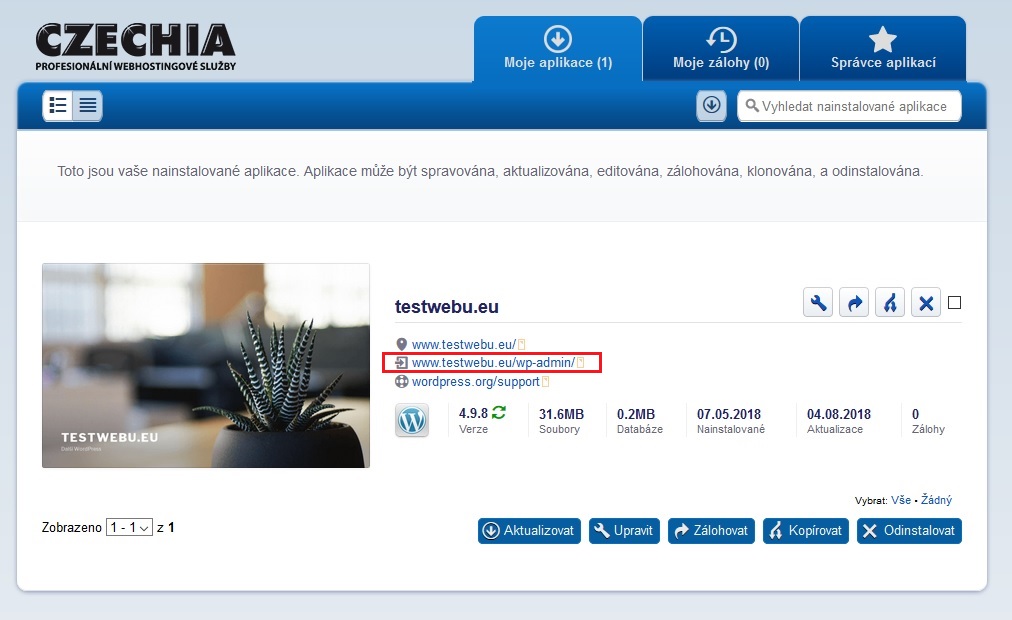
Task: Click the clone icon beside testwebu.eu
Action: point(890,303)
